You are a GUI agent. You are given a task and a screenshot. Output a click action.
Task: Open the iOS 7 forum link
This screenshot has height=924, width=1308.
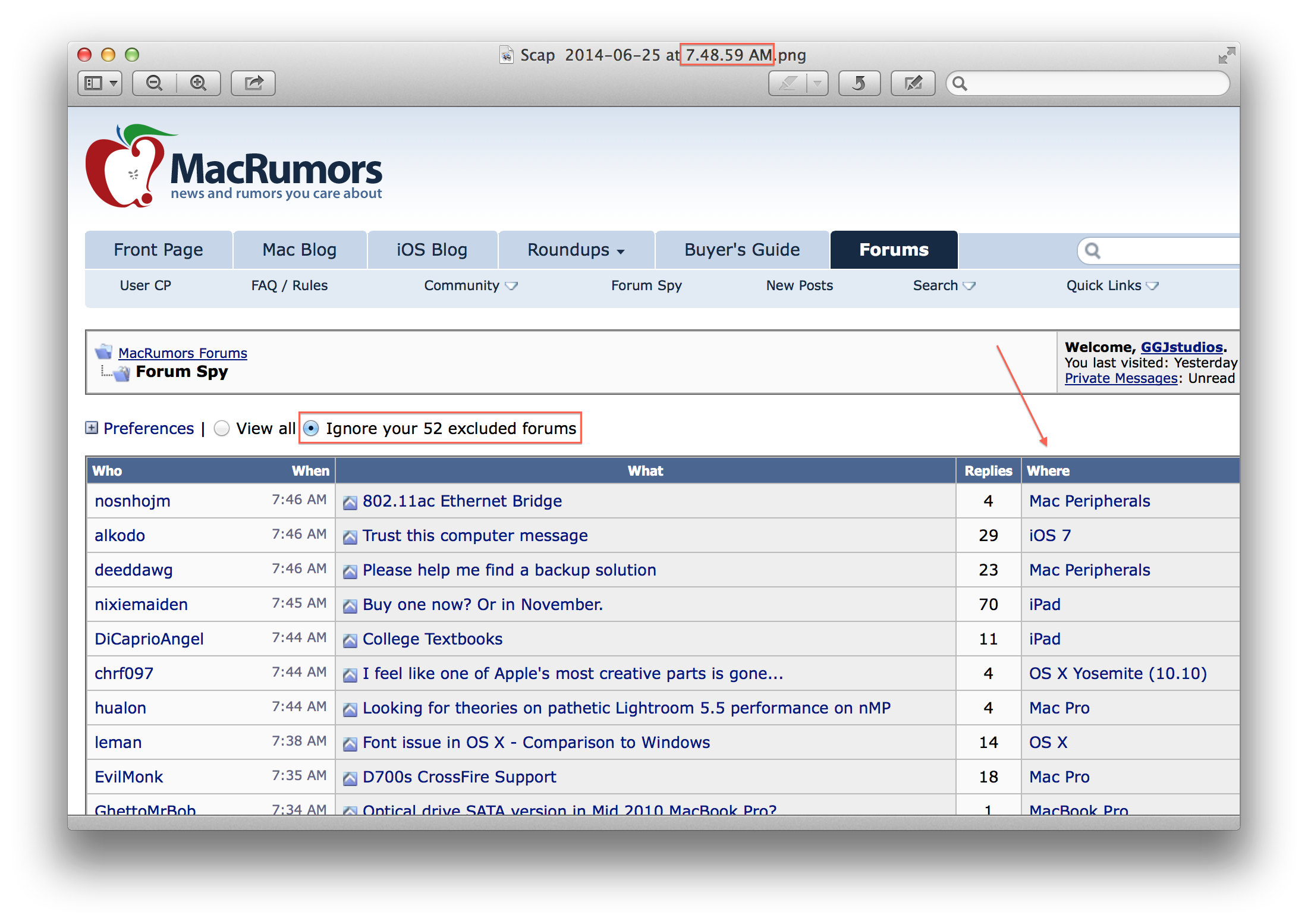[1049, 536]
